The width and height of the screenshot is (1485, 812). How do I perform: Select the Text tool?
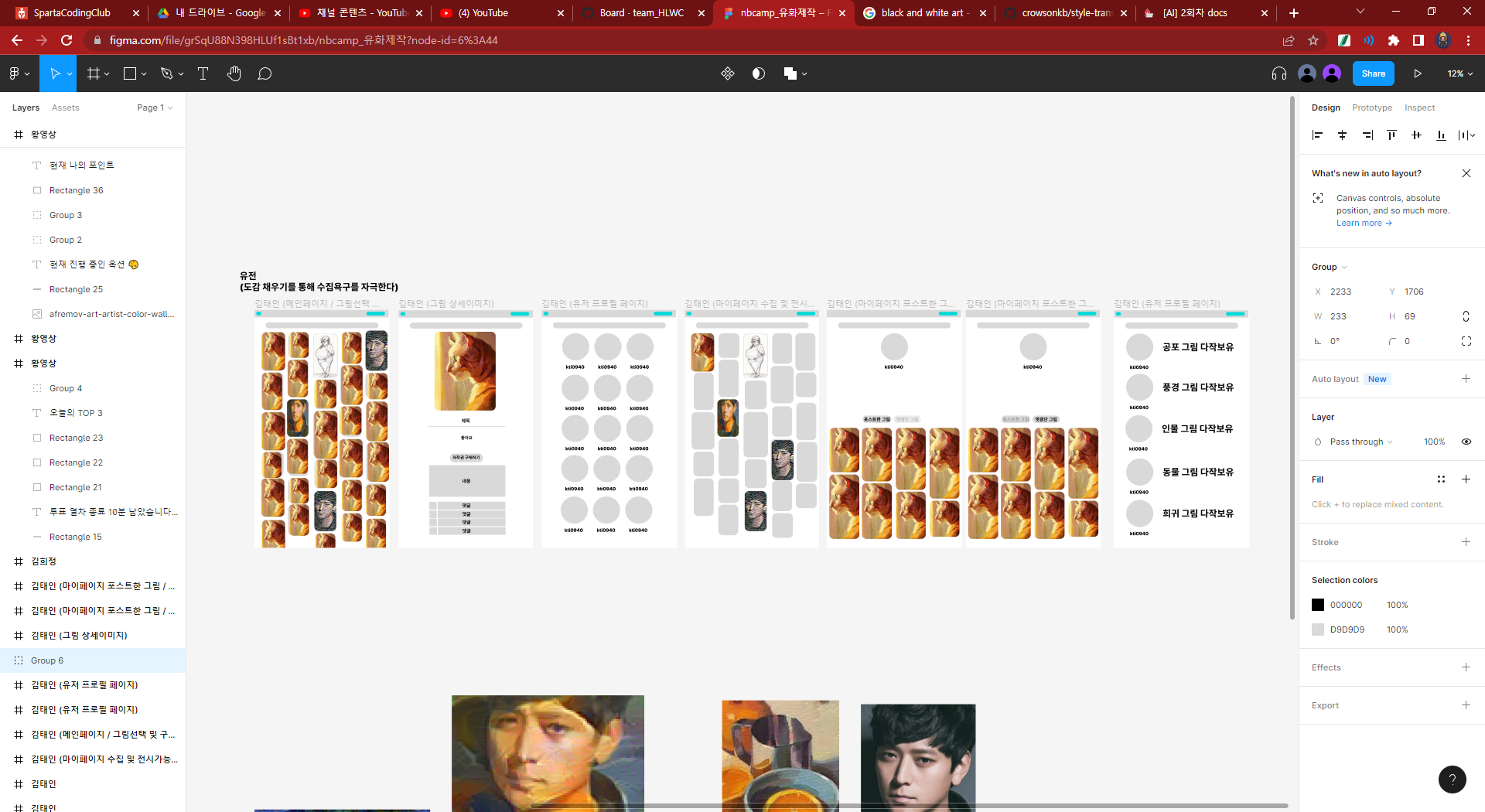tap(203, 73)
